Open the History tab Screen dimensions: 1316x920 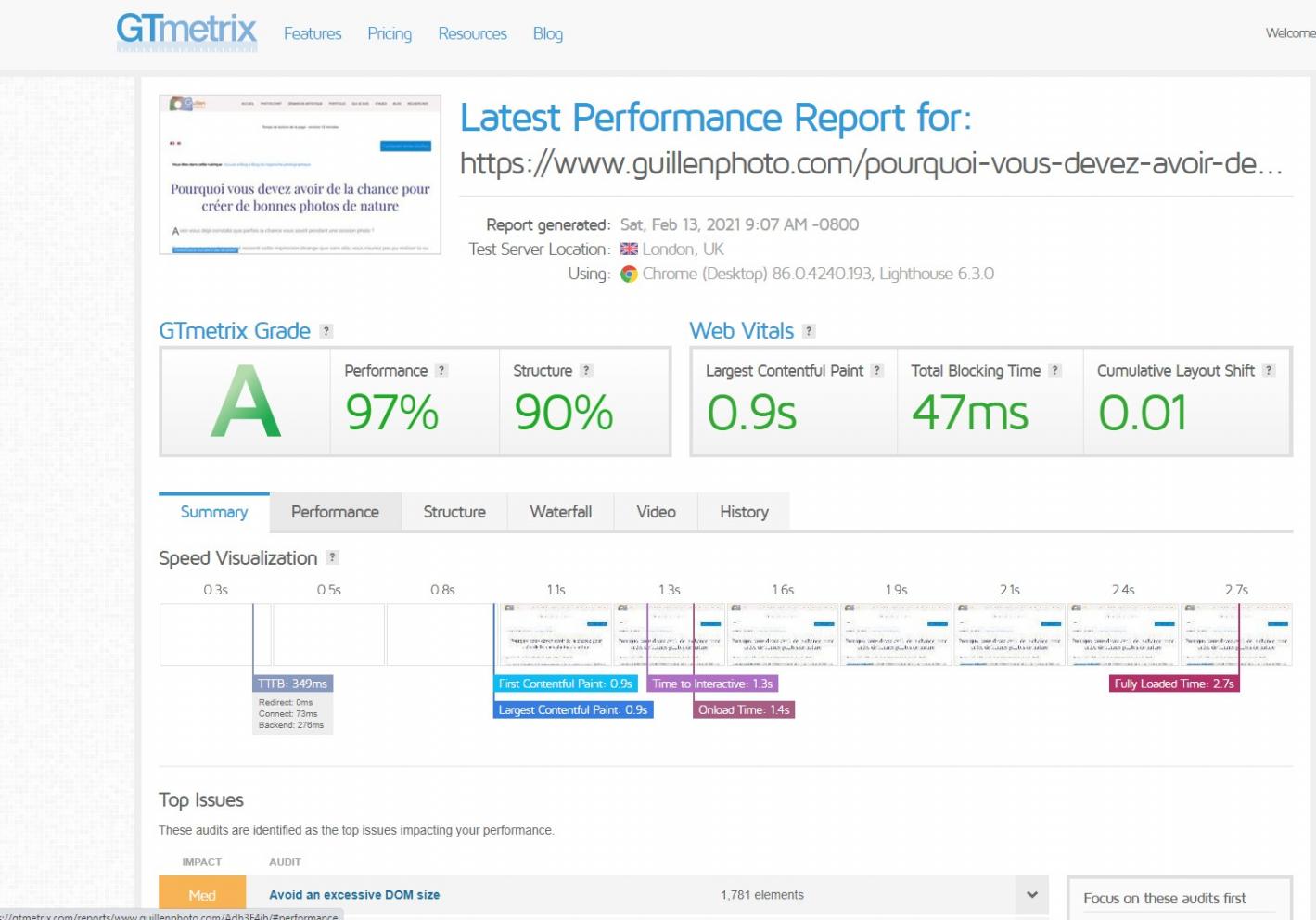(744, 512)
